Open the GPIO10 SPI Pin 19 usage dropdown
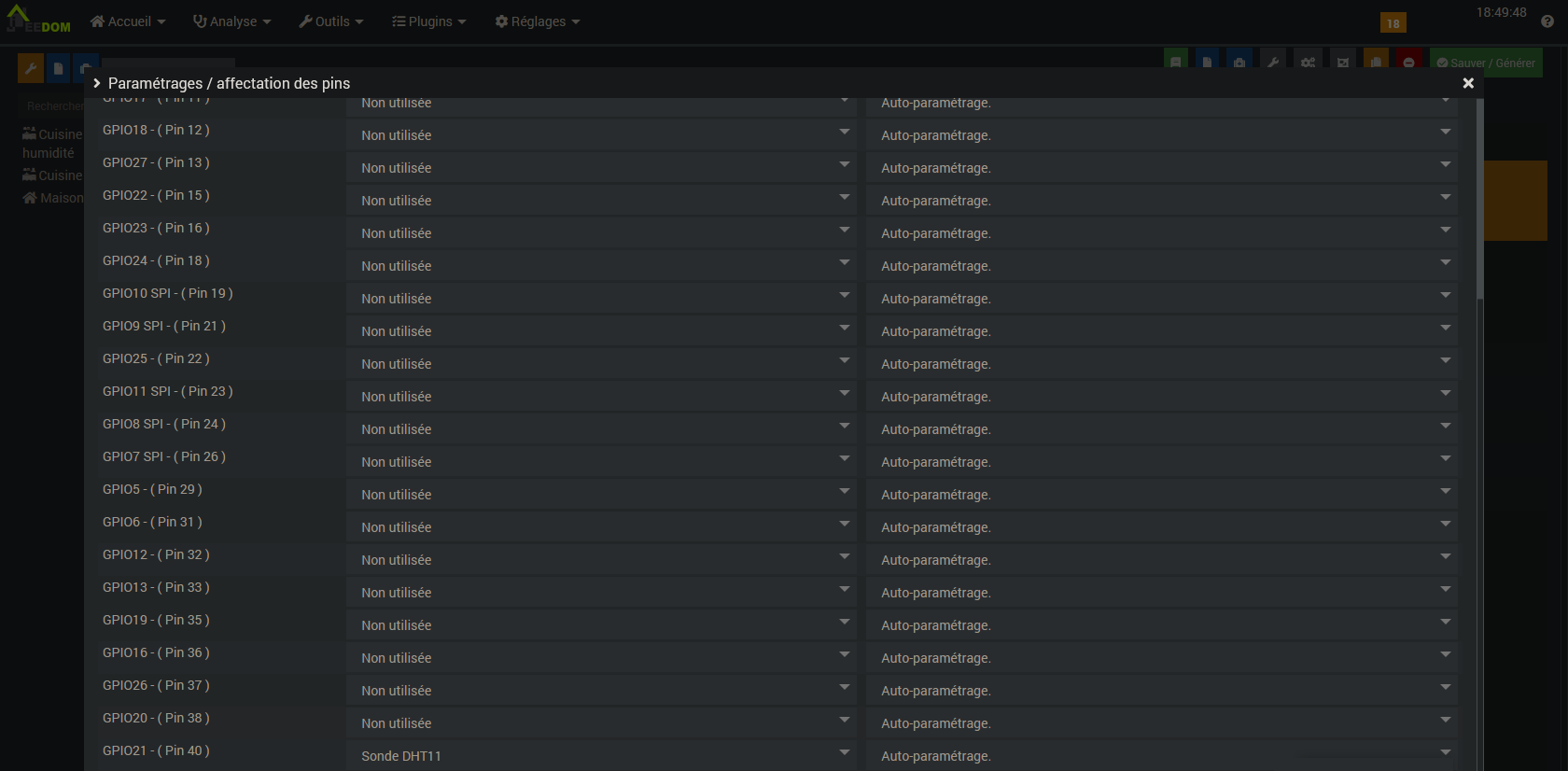This screenshot has width=1568, height=771. coord(601,299)
